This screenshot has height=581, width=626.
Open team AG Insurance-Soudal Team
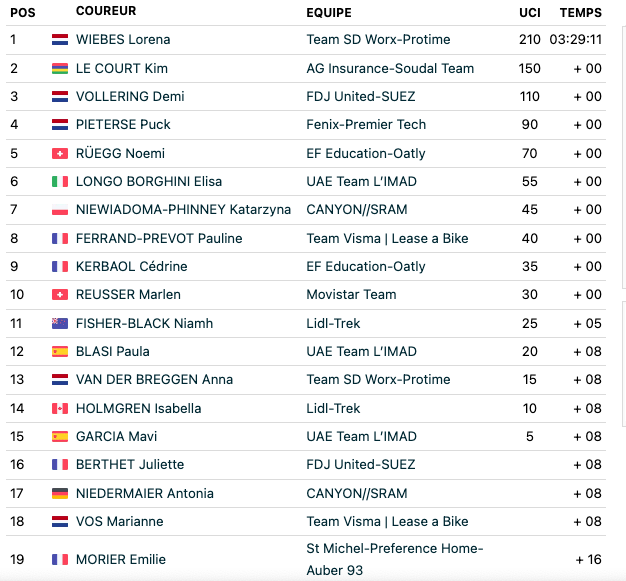[390, 69]
